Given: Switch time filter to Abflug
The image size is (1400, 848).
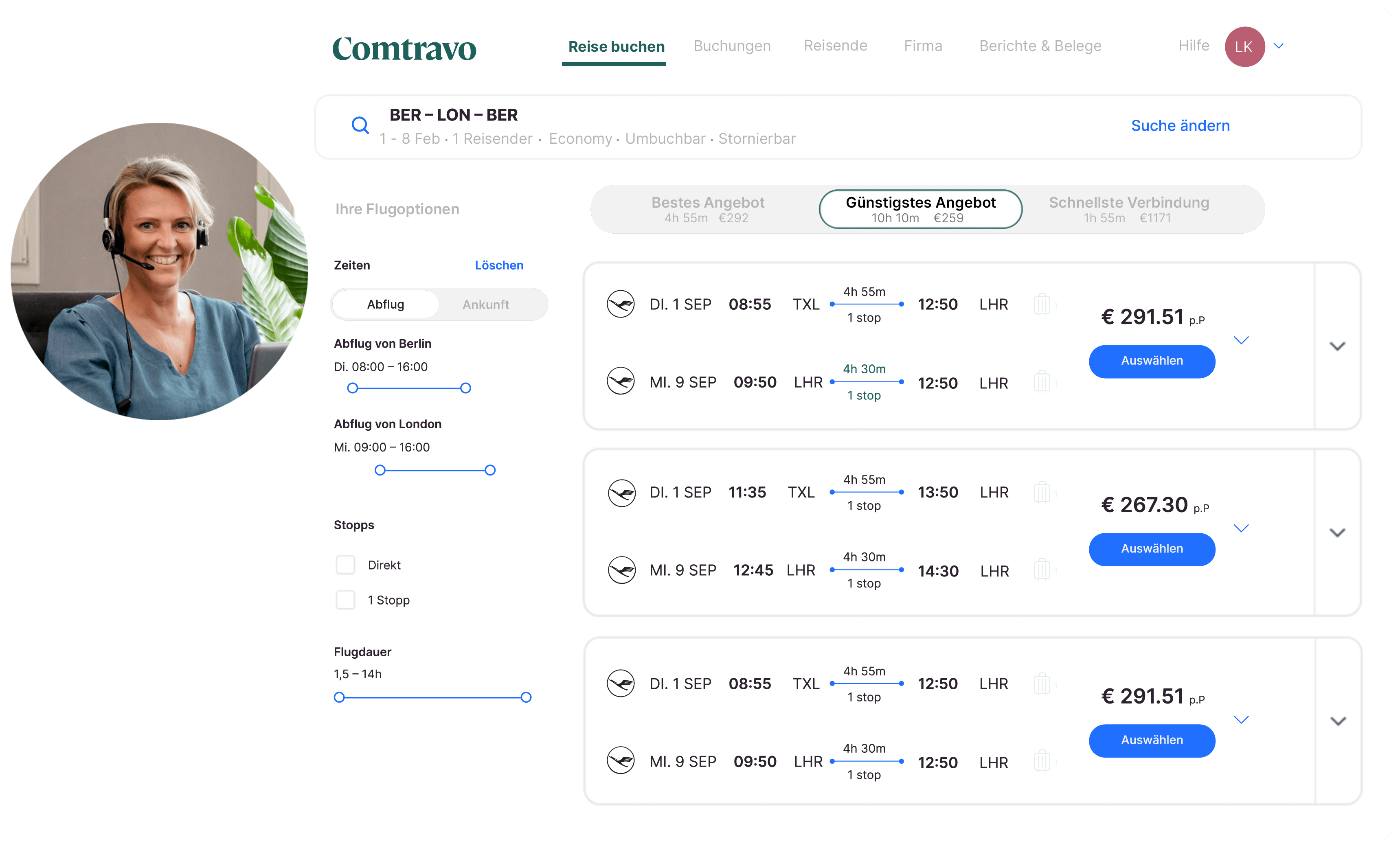Looking at the screenshot, I should pyautogui.click(x=385, y=305).
